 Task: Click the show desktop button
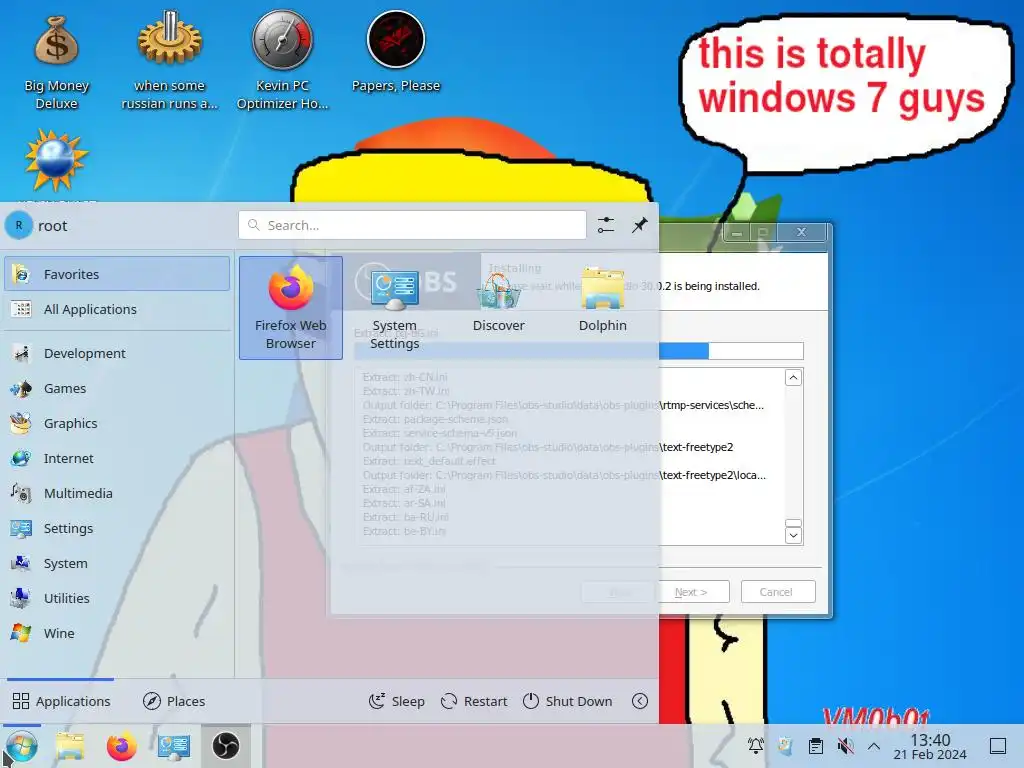click(x=998, y=746)
